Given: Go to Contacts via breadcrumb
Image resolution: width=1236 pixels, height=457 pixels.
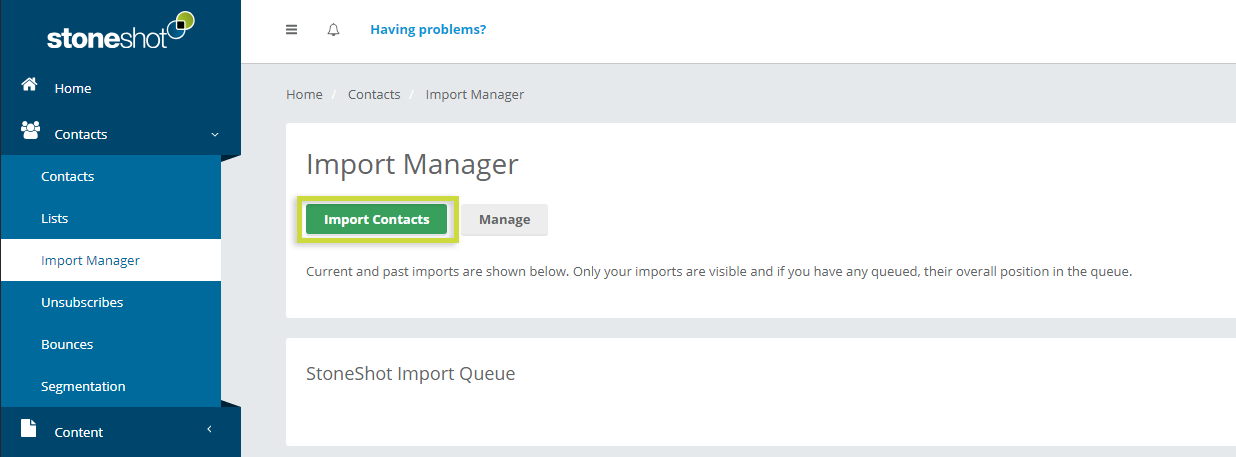Looking at the screenshot, I should [374, 94].
